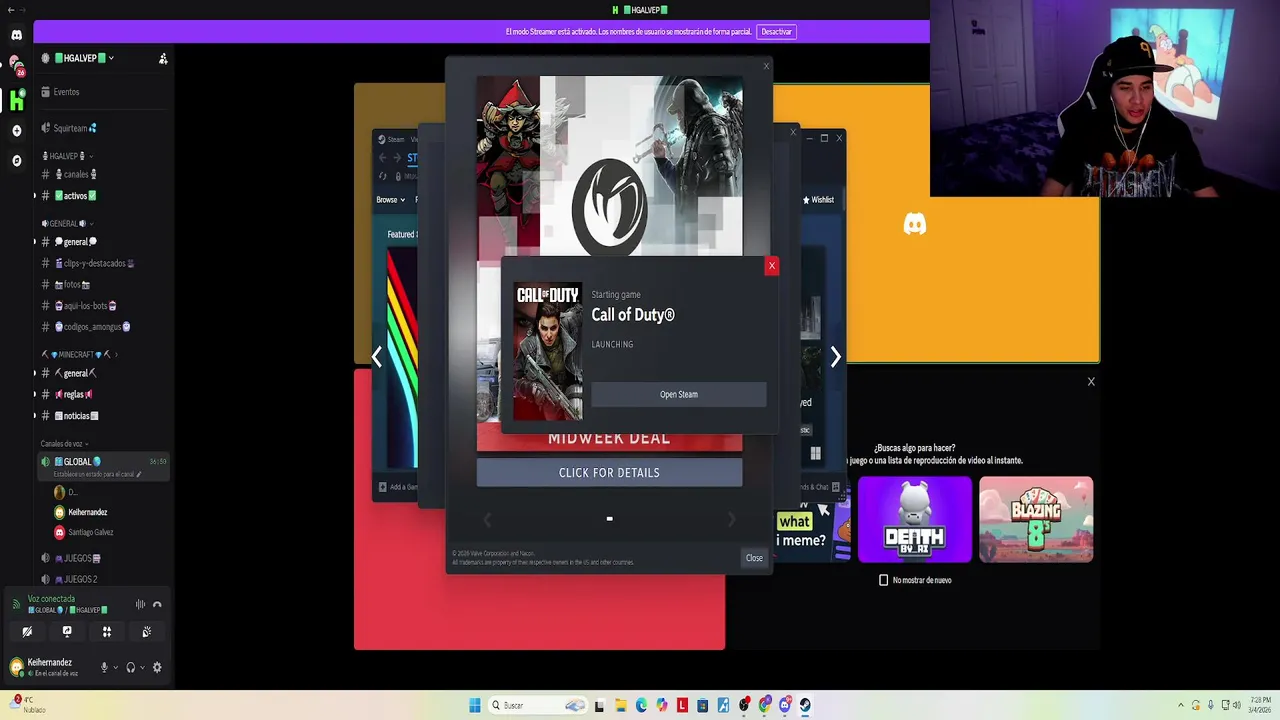Collapse the Canales de voz category
Image resolution: width=1280 pixels, height=720 pixels.
[64, 444]
